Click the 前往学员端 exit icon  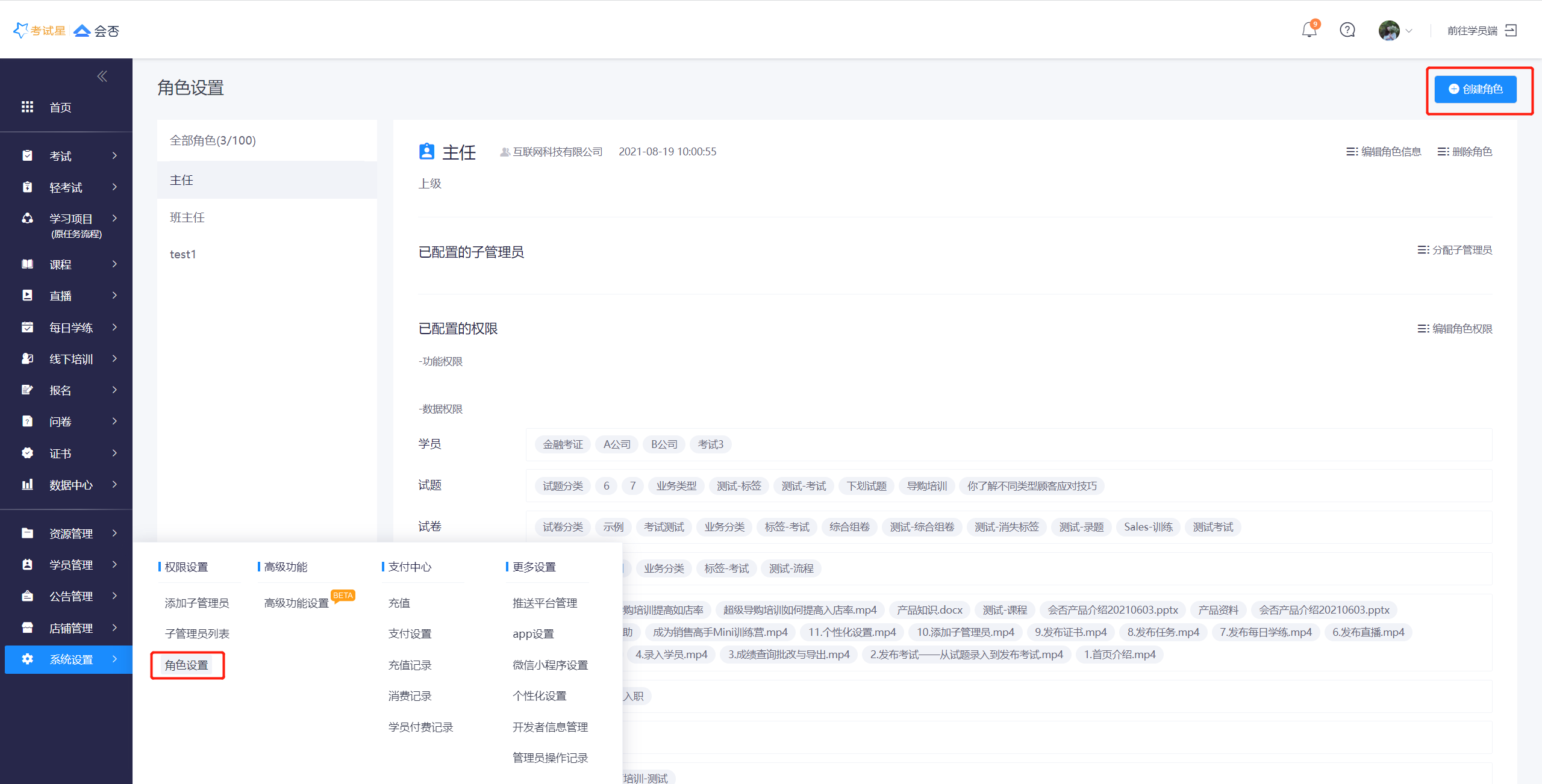(x=1511, y=30)
